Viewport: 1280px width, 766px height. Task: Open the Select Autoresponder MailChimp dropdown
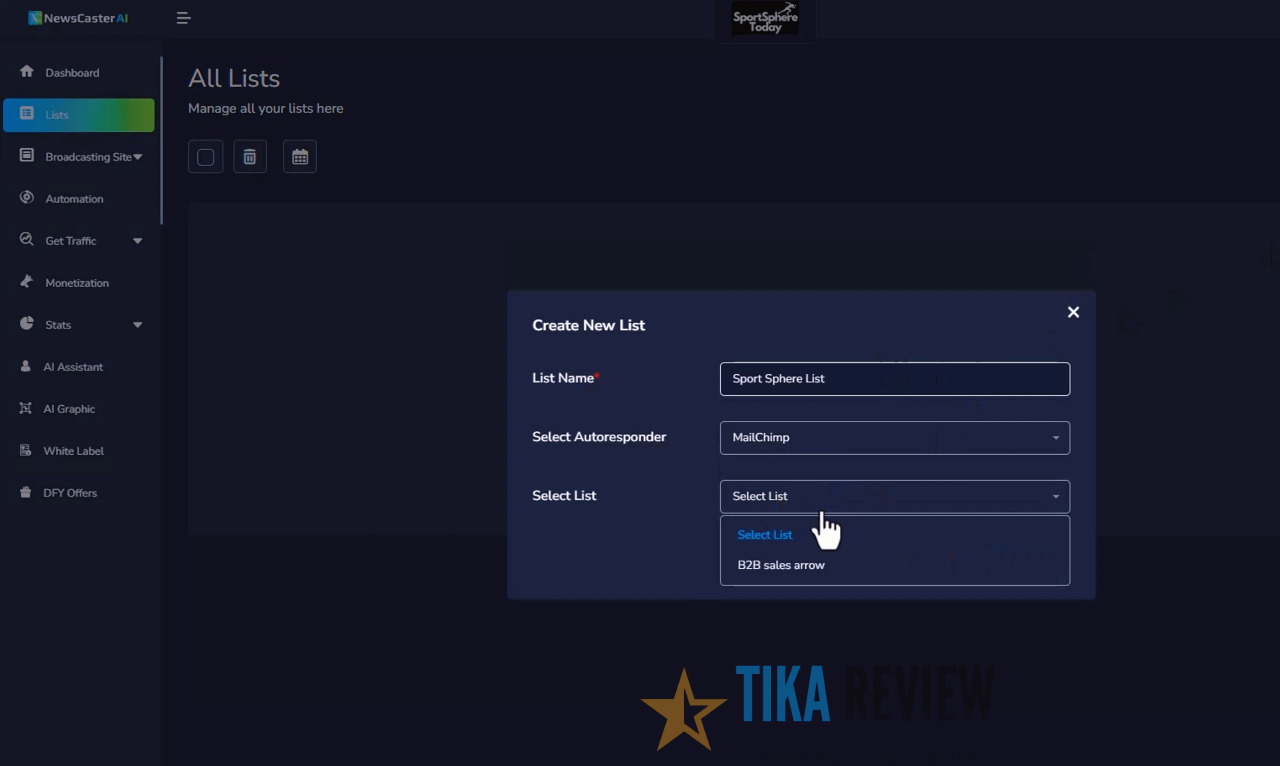click(895, 437)
